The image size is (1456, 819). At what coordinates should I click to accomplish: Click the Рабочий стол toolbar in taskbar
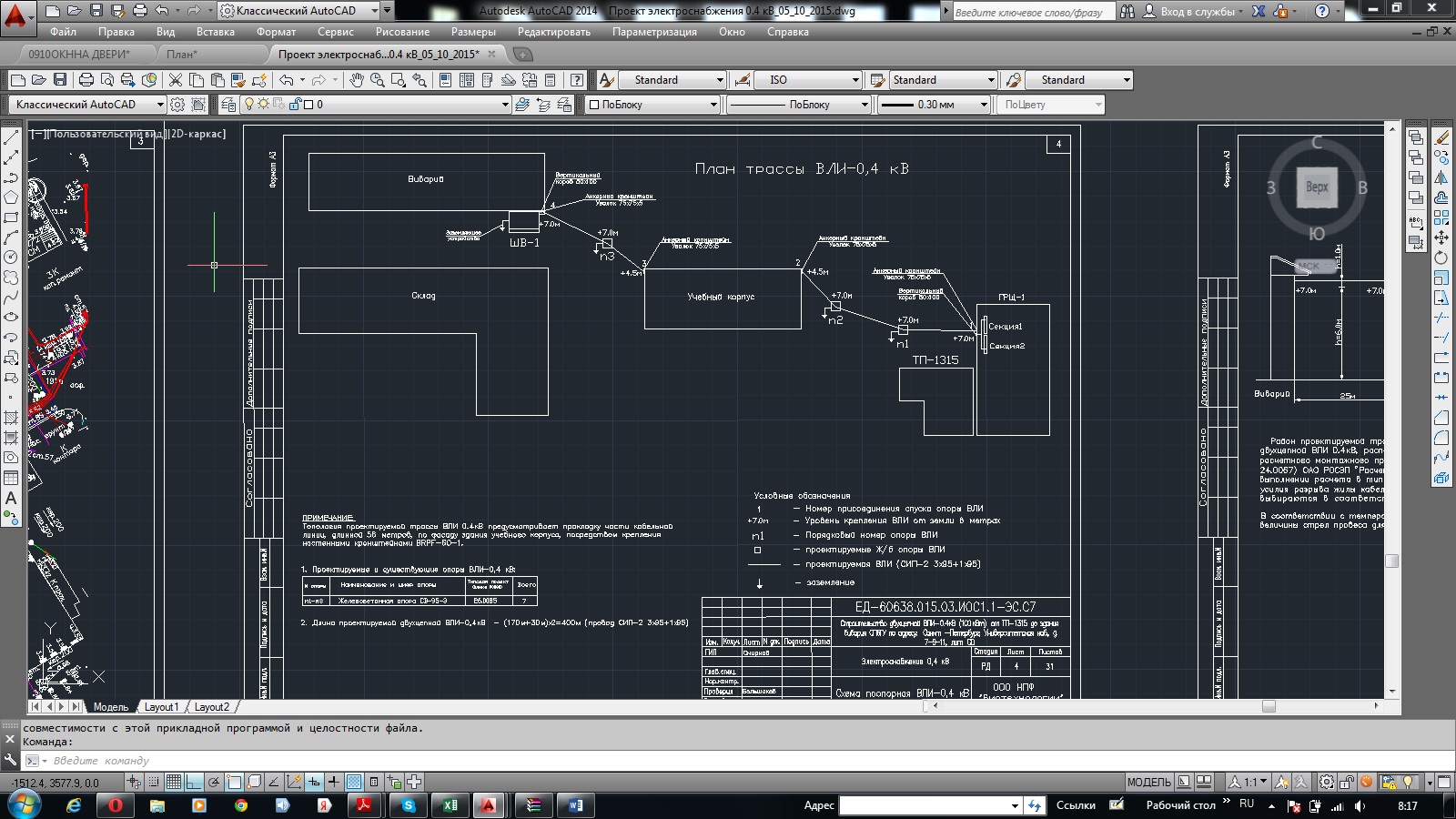(x=1180, y=805)
